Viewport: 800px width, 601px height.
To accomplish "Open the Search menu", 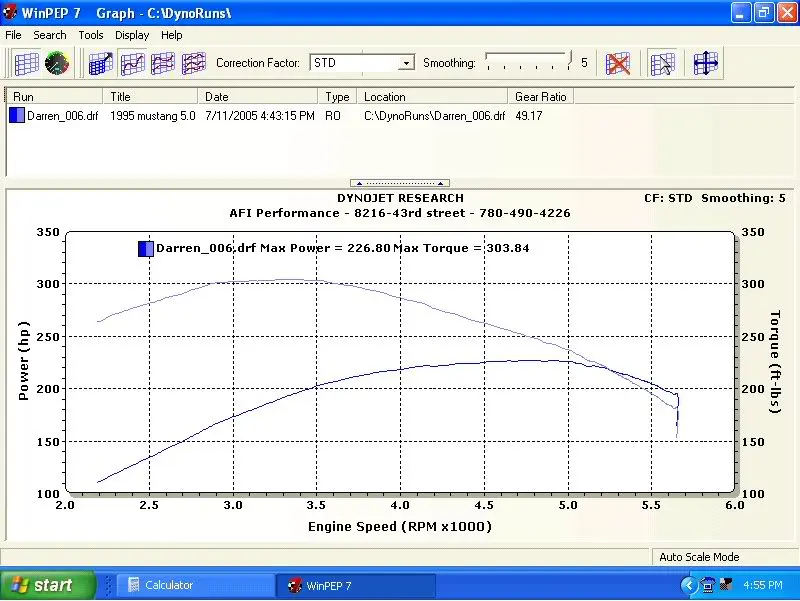I will coord(49,35).
